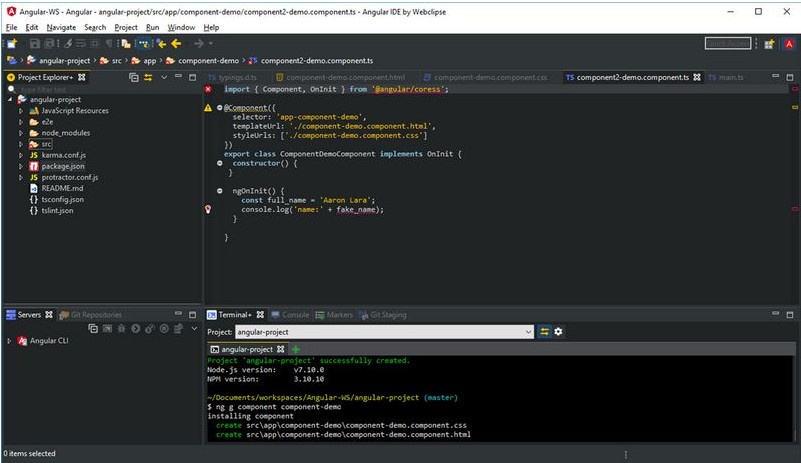The image size is (801, 463).
Task: Click the yellow Back navigation arrow
Action: (x=176, y=44)
